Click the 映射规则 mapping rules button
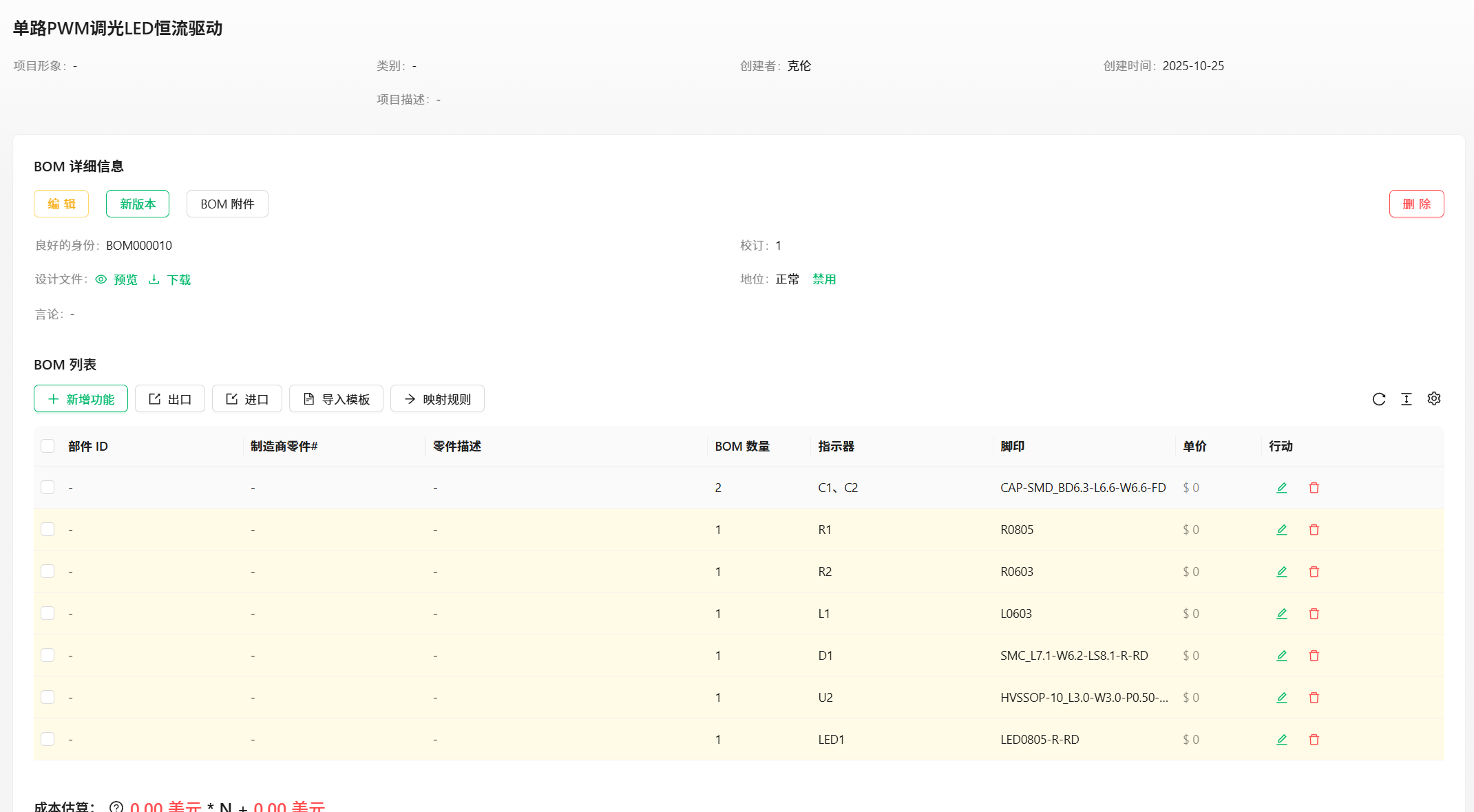The width and height of the screenshot is (1474, 812). click(437, 399)
